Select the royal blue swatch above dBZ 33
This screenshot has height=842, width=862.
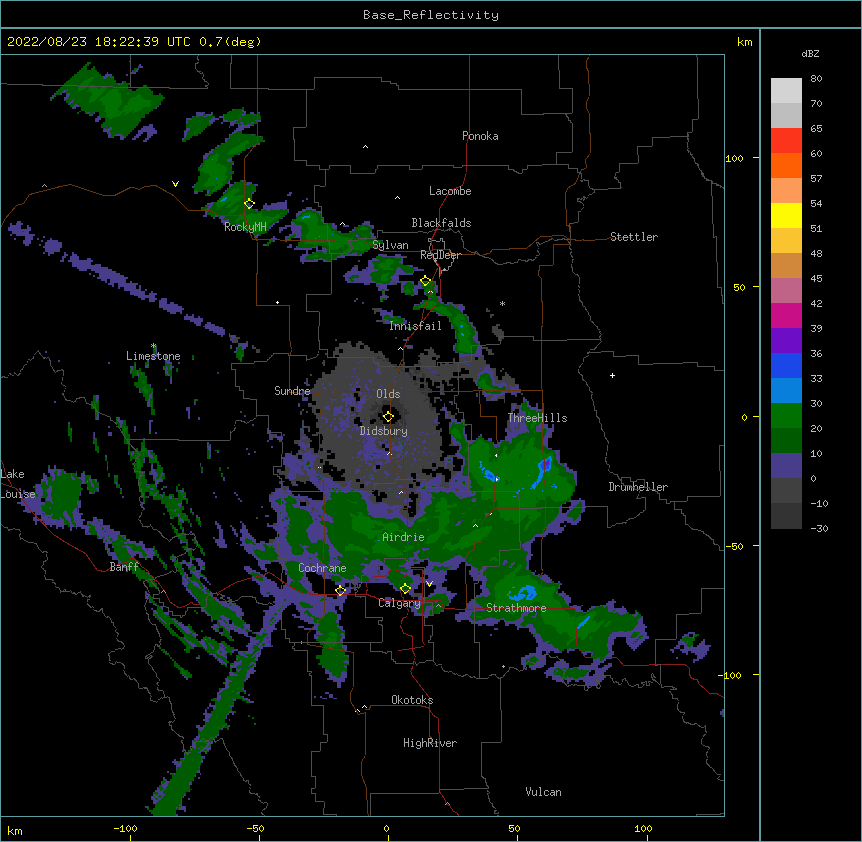[786, 365]
